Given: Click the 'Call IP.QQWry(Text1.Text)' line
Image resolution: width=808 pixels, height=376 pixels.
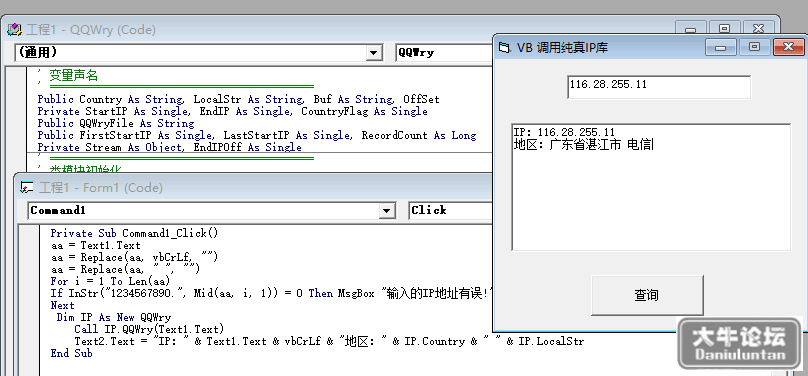Looking at the screenshot, I should click(x=149, y=329).
